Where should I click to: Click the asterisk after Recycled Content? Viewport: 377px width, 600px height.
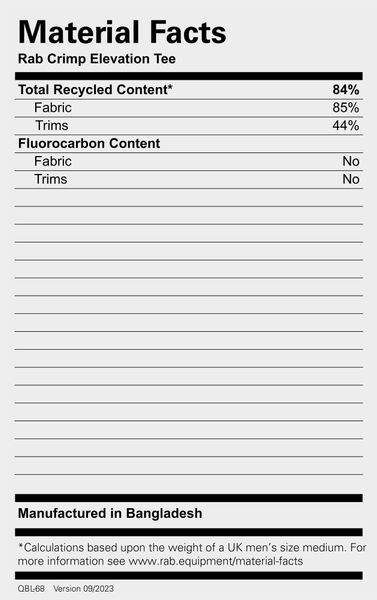[x=170, y=86]
